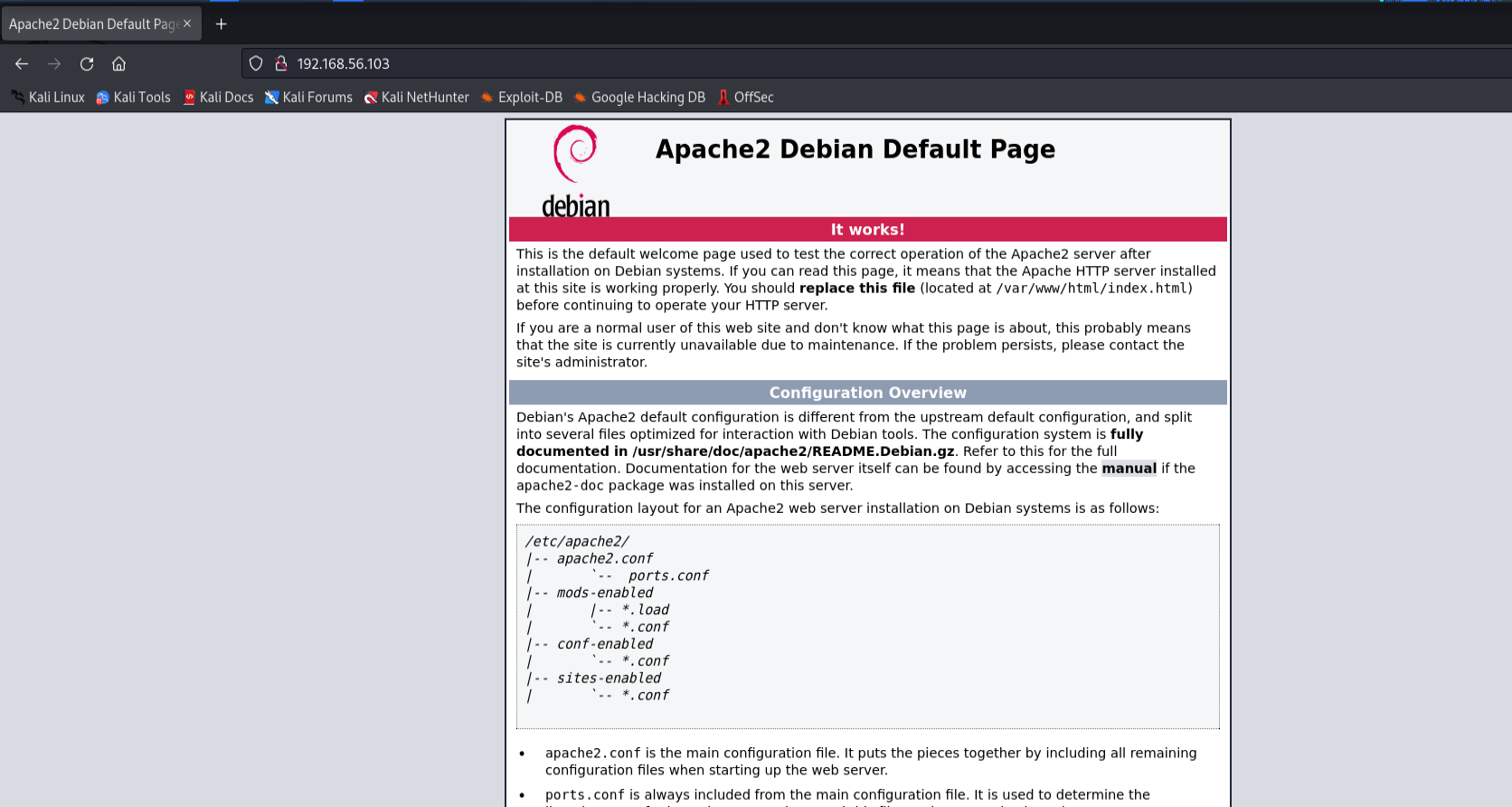Click the Forward navigation arrow
This screenshot has width=1512, height=807.
54,64
